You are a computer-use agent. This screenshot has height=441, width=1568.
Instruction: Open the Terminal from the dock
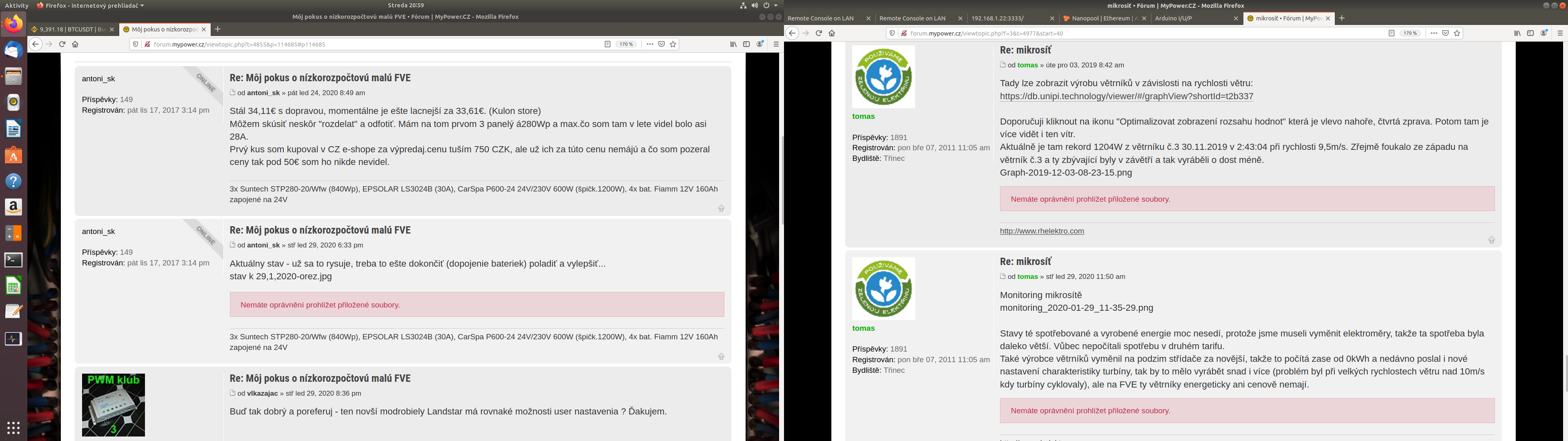[x=13, y=260]
